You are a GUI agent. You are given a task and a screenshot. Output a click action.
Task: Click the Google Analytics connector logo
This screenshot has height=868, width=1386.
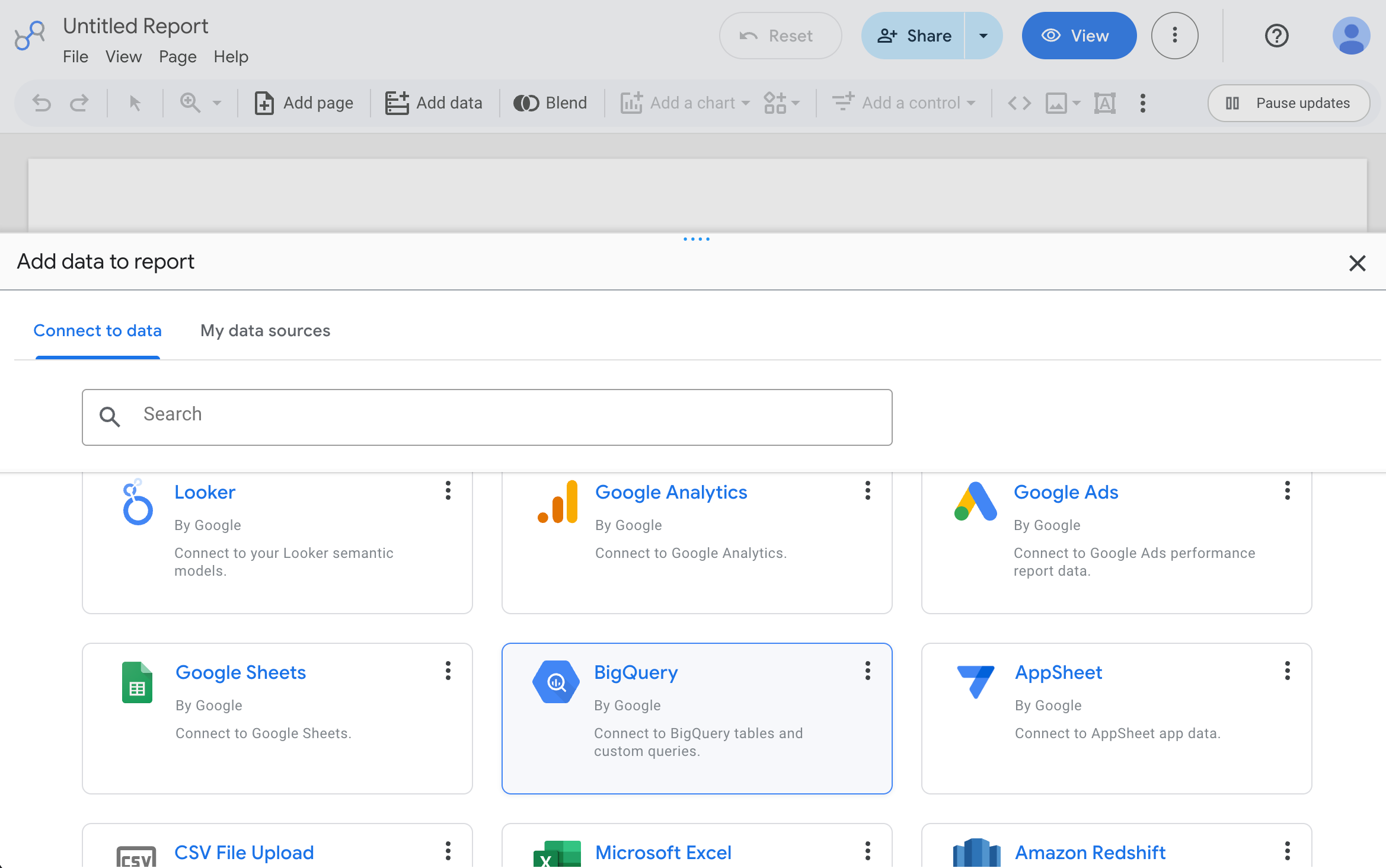[557, 502]
